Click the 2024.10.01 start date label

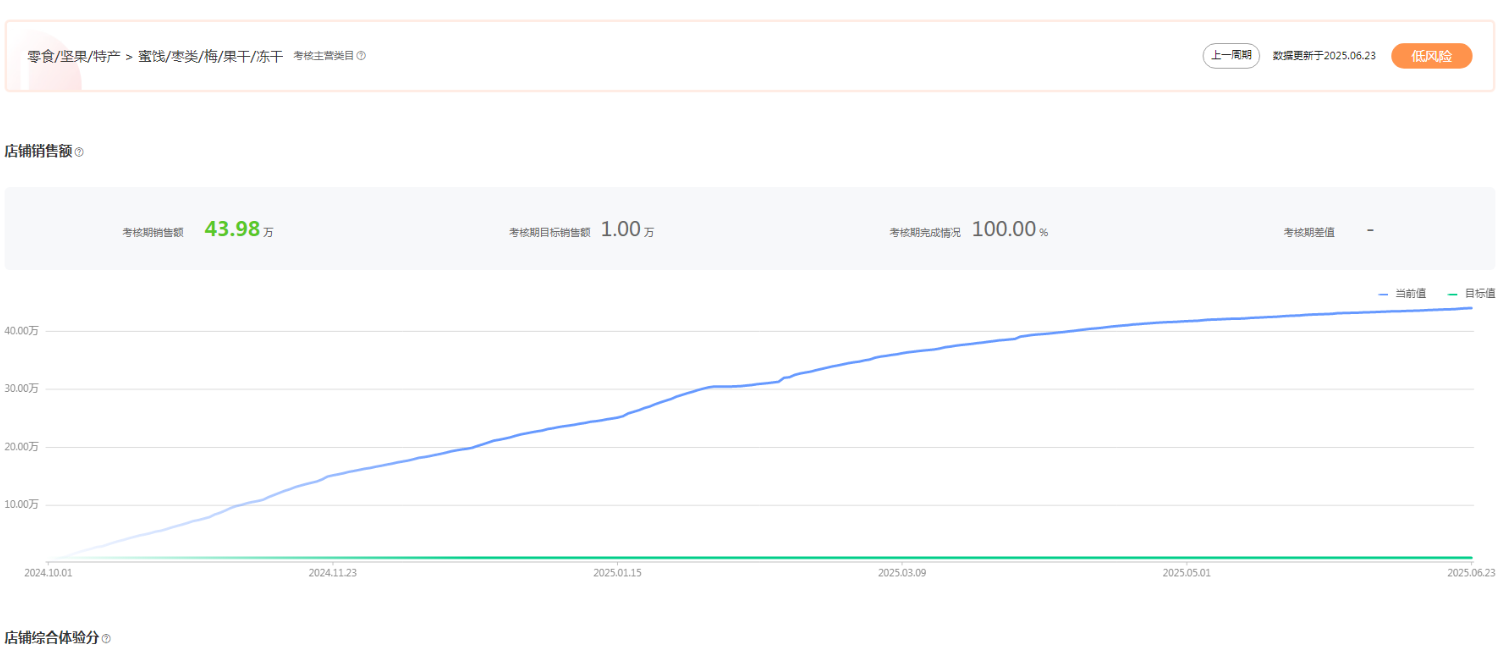pos(48,573)
